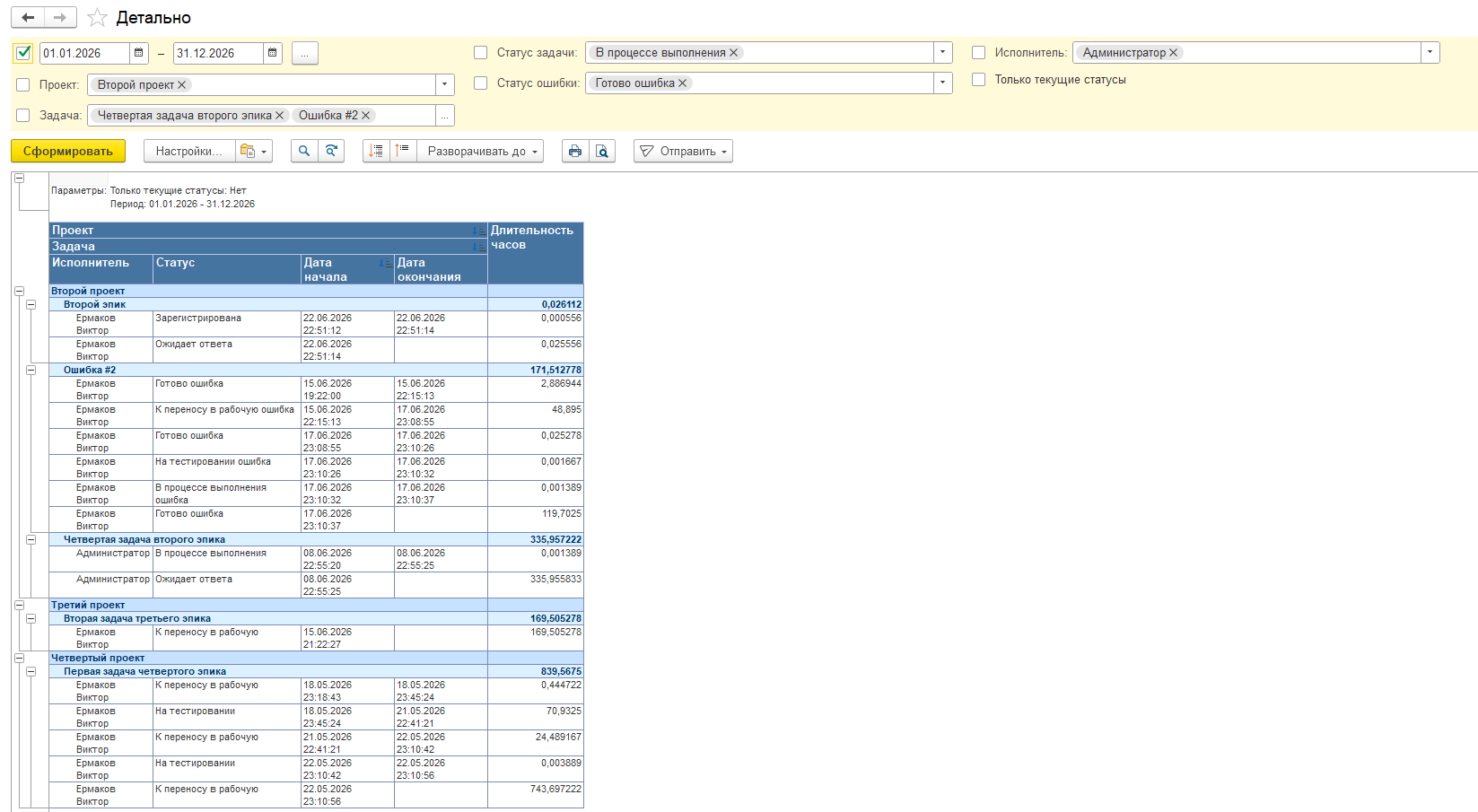Select the duration value 743,697222
This screenshot has width=1478, height=812.
[536, 795]
